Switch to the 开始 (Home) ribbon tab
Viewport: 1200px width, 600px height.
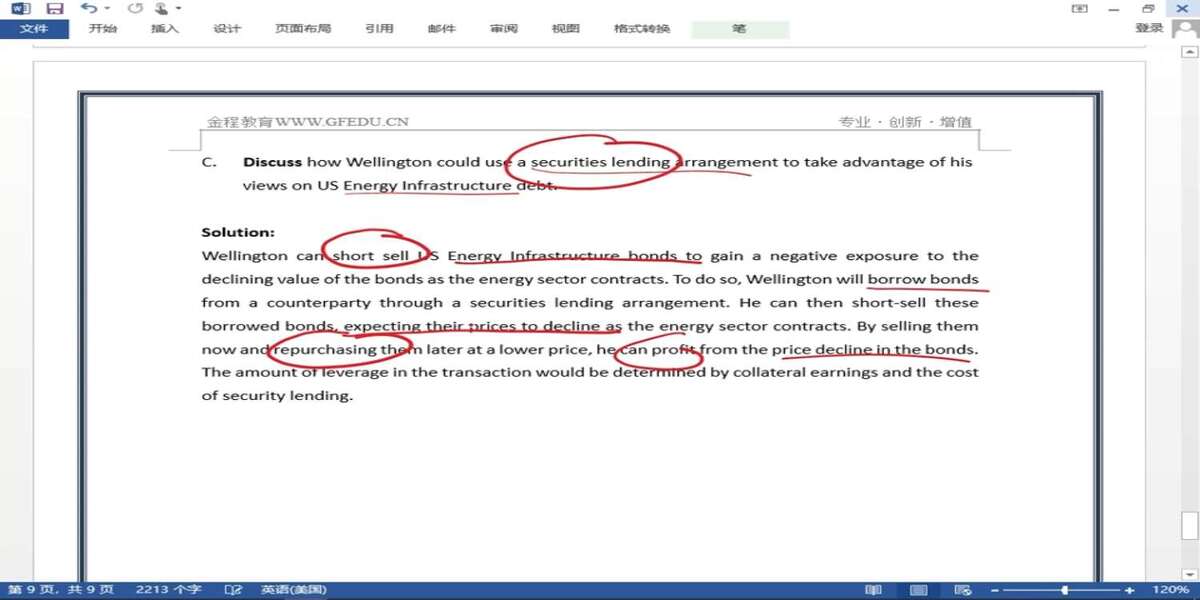click(x=103, y=29)
